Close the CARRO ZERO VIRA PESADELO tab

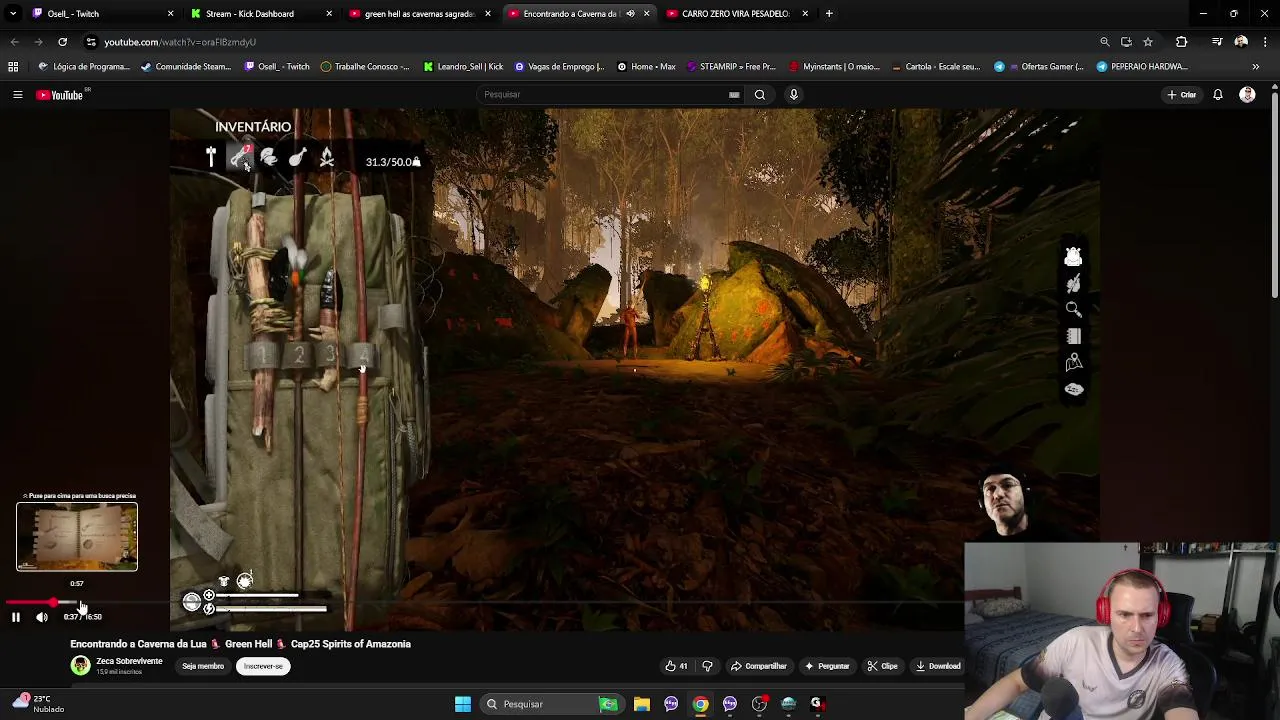(x=805, y=14)
